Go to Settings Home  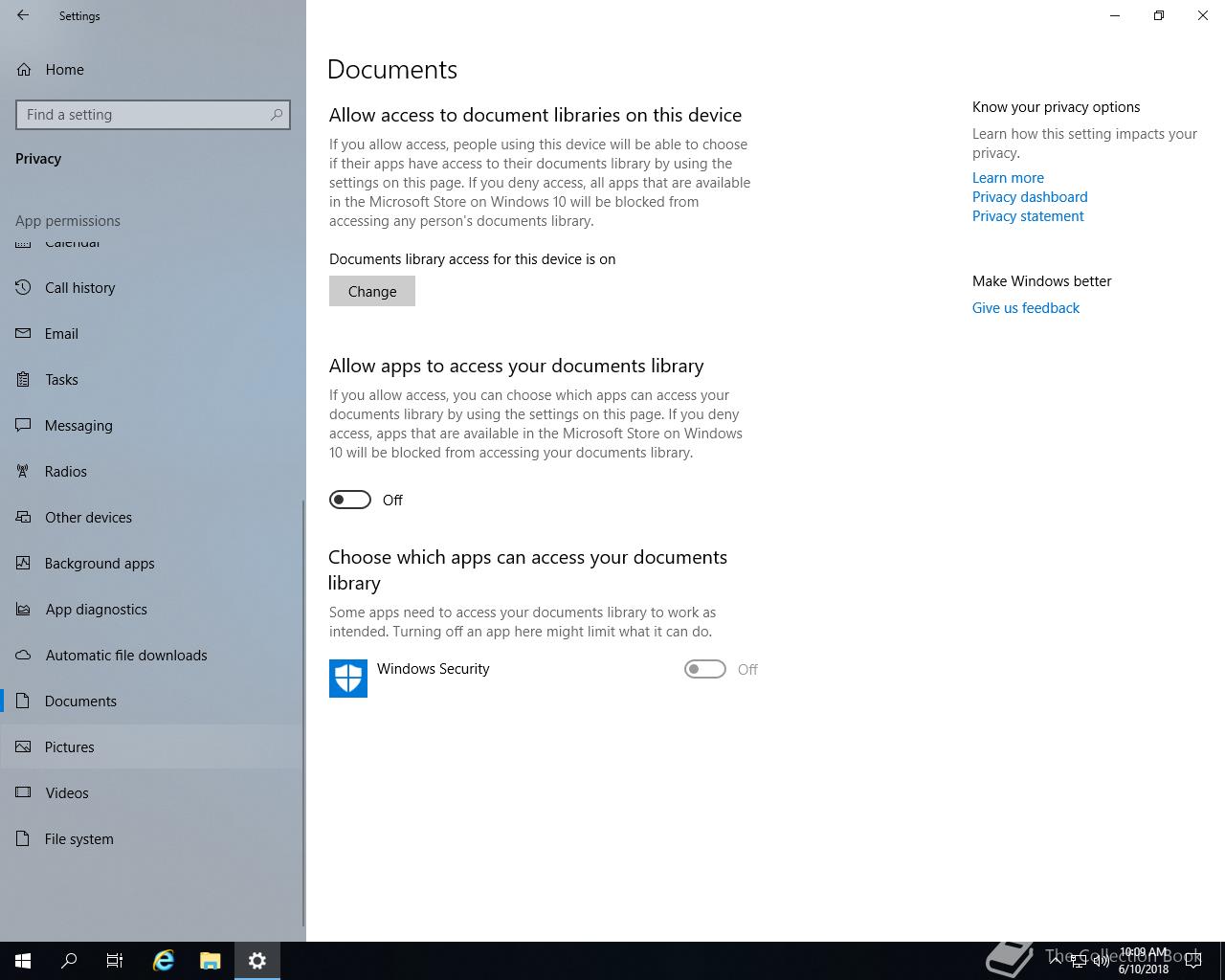point(153,69)
